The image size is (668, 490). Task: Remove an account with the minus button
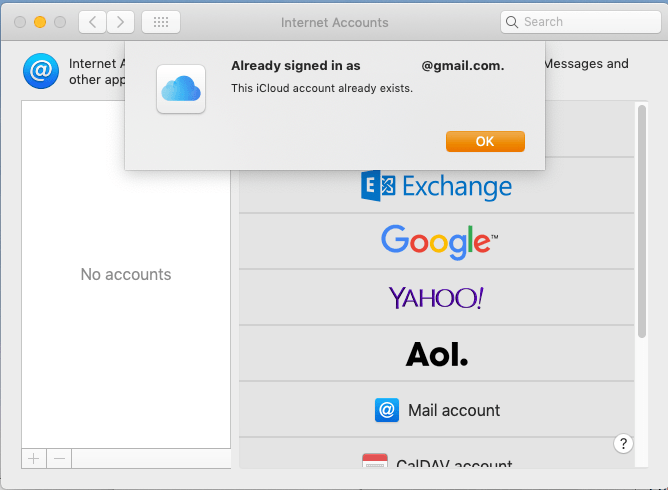pyautogui.click(x=59, y=458)
